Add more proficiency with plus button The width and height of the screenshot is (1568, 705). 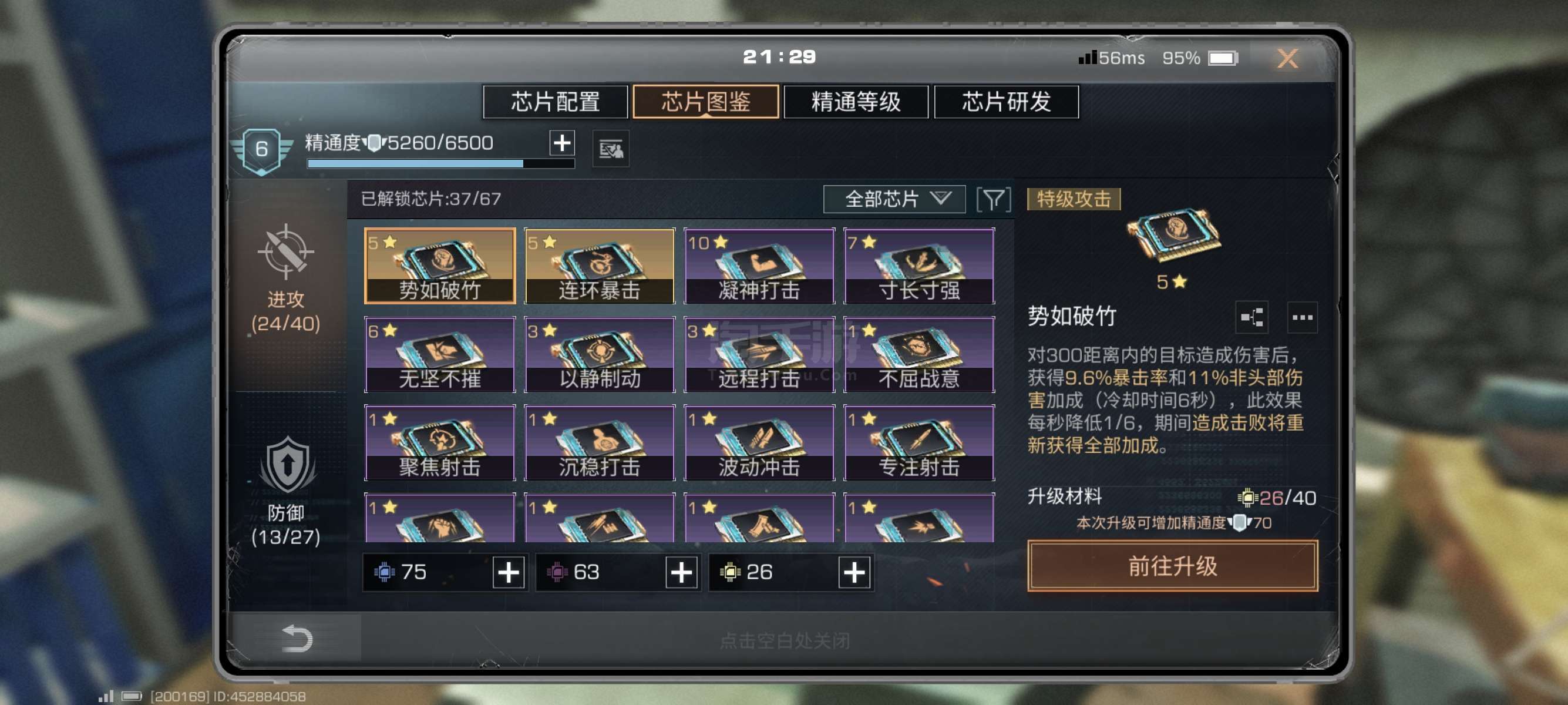[x=562, y=143]
